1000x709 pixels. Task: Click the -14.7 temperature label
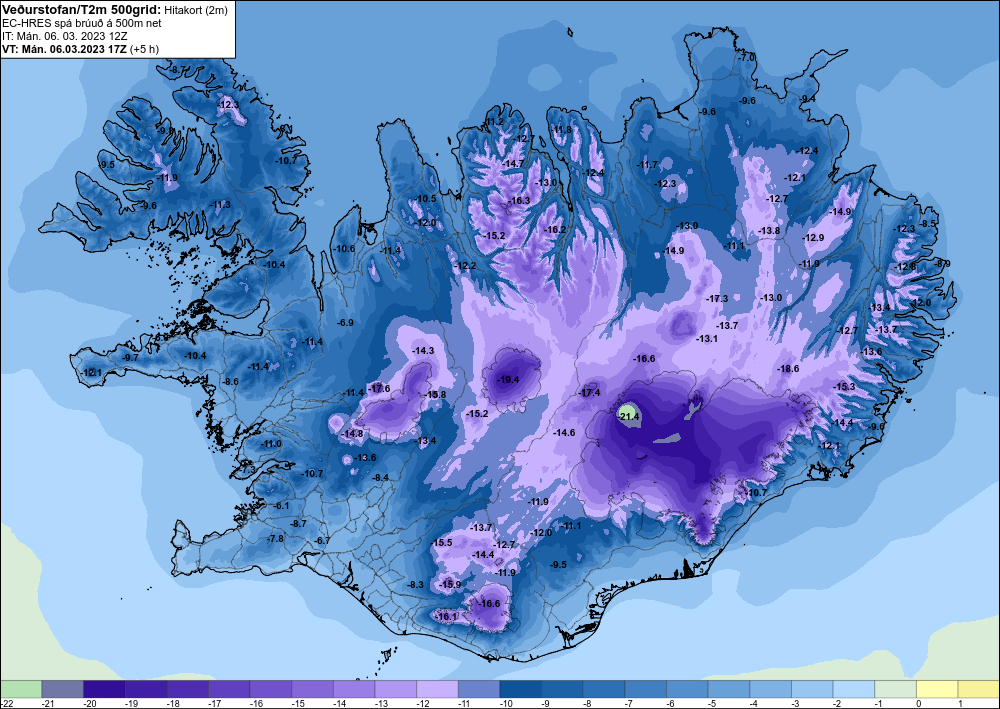[x=513, y=164]
